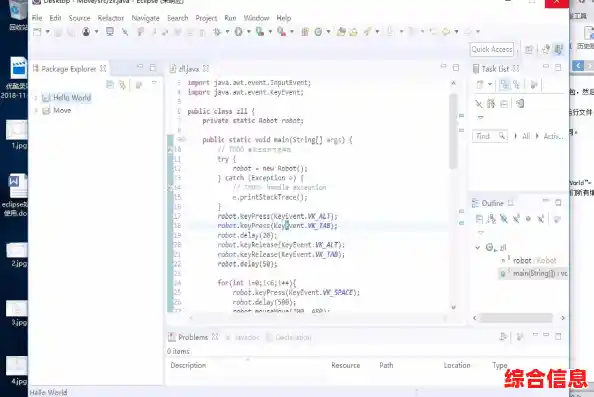The image size is (594, 397).
Task: Click the Outline horizontal scrollbar
Action: [x=516, y=318]
